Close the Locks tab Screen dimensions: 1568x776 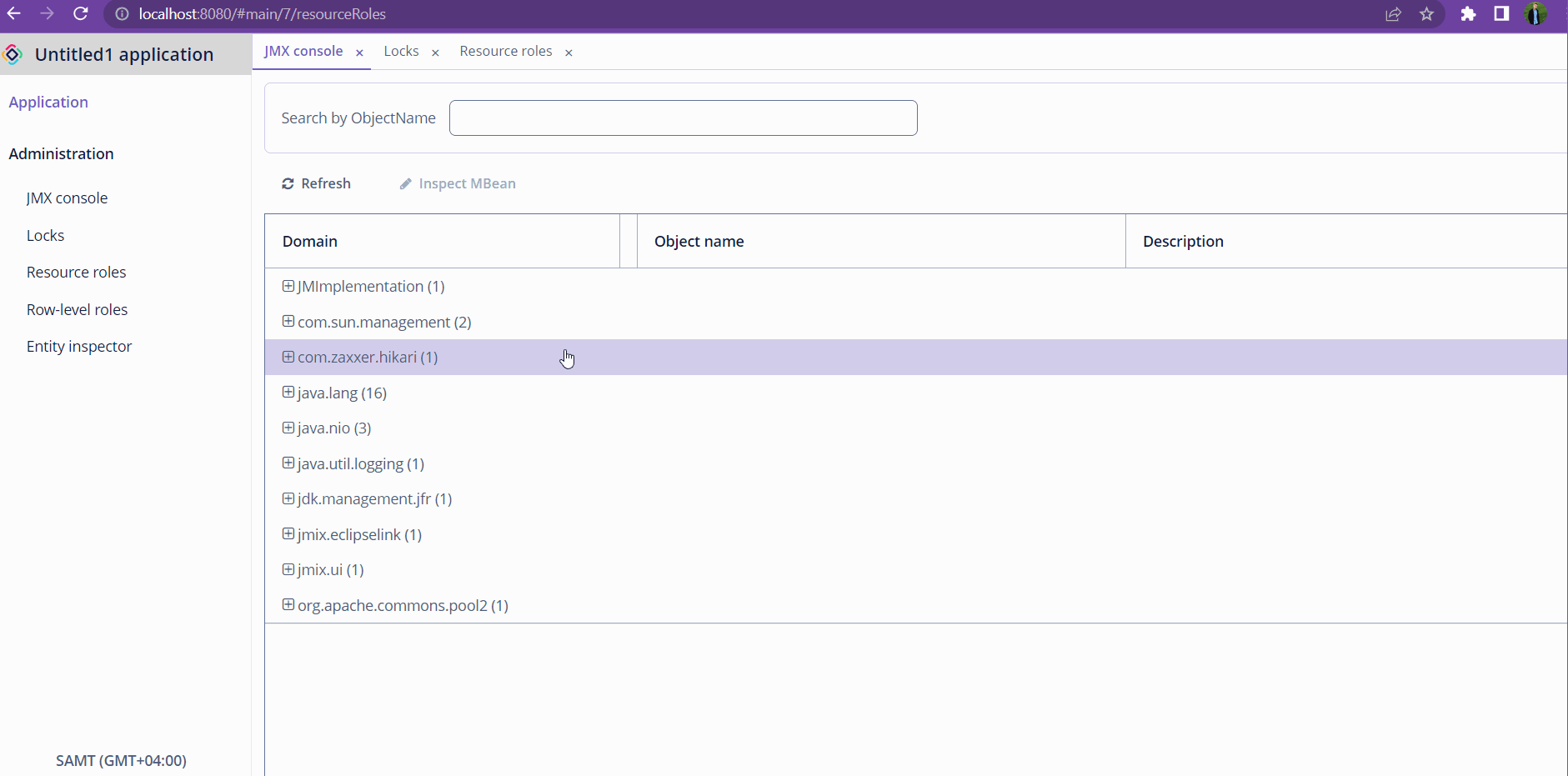click(435, 53)
